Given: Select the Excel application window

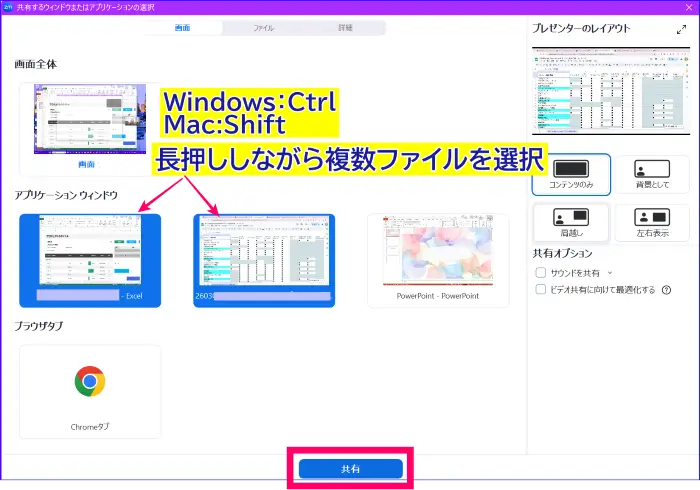Looking at the screenshot, I should [90, 261].
